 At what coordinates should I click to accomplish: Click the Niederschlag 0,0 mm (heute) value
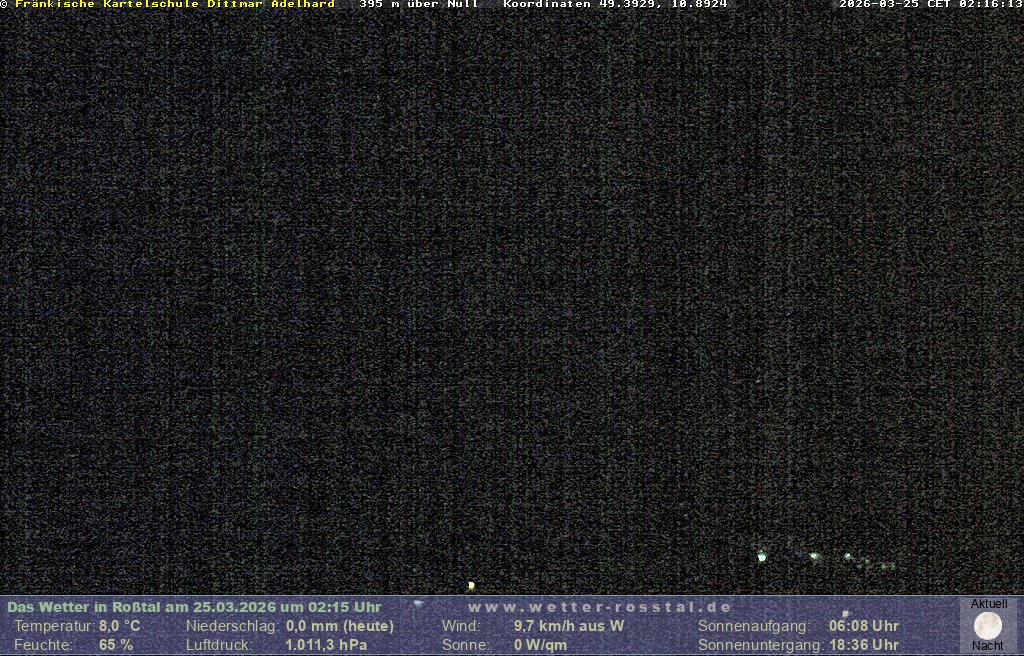339,626
